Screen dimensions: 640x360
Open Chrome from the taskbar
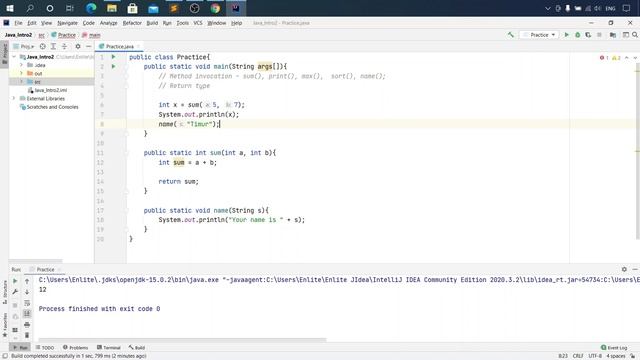pos(215,8)
